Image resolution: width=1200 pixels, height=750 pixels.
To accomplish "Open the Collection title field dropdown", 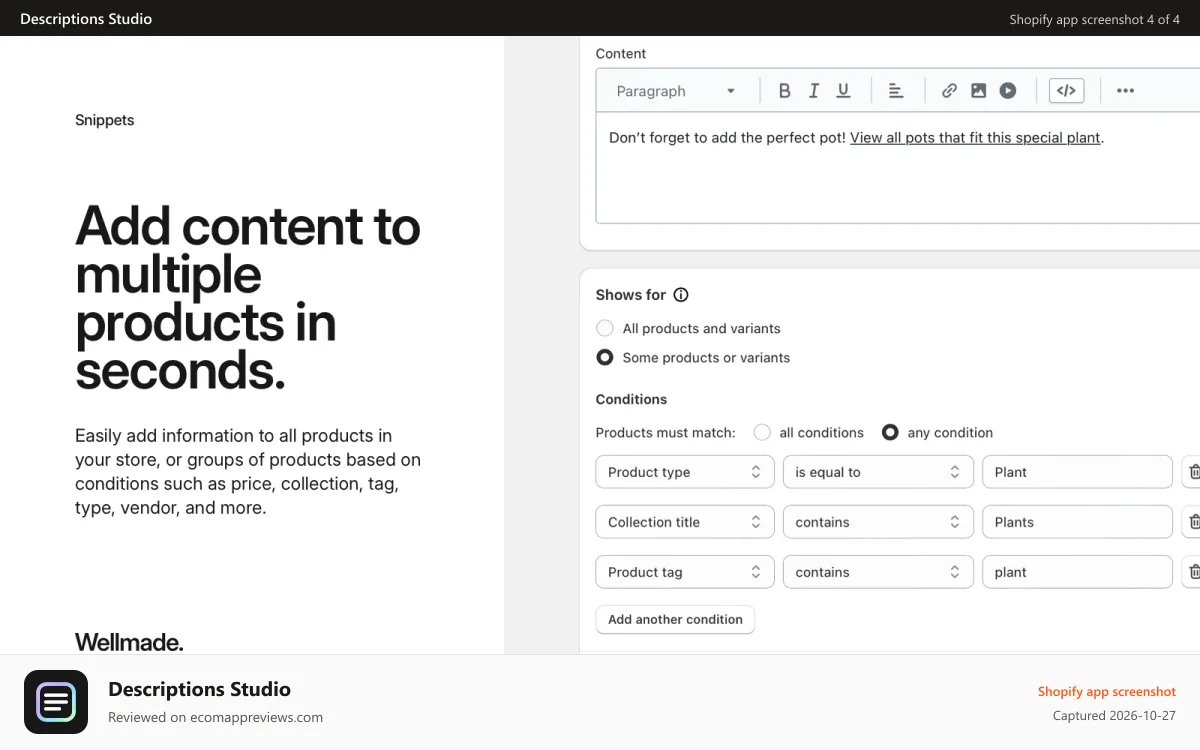I will tap(685, 522).
